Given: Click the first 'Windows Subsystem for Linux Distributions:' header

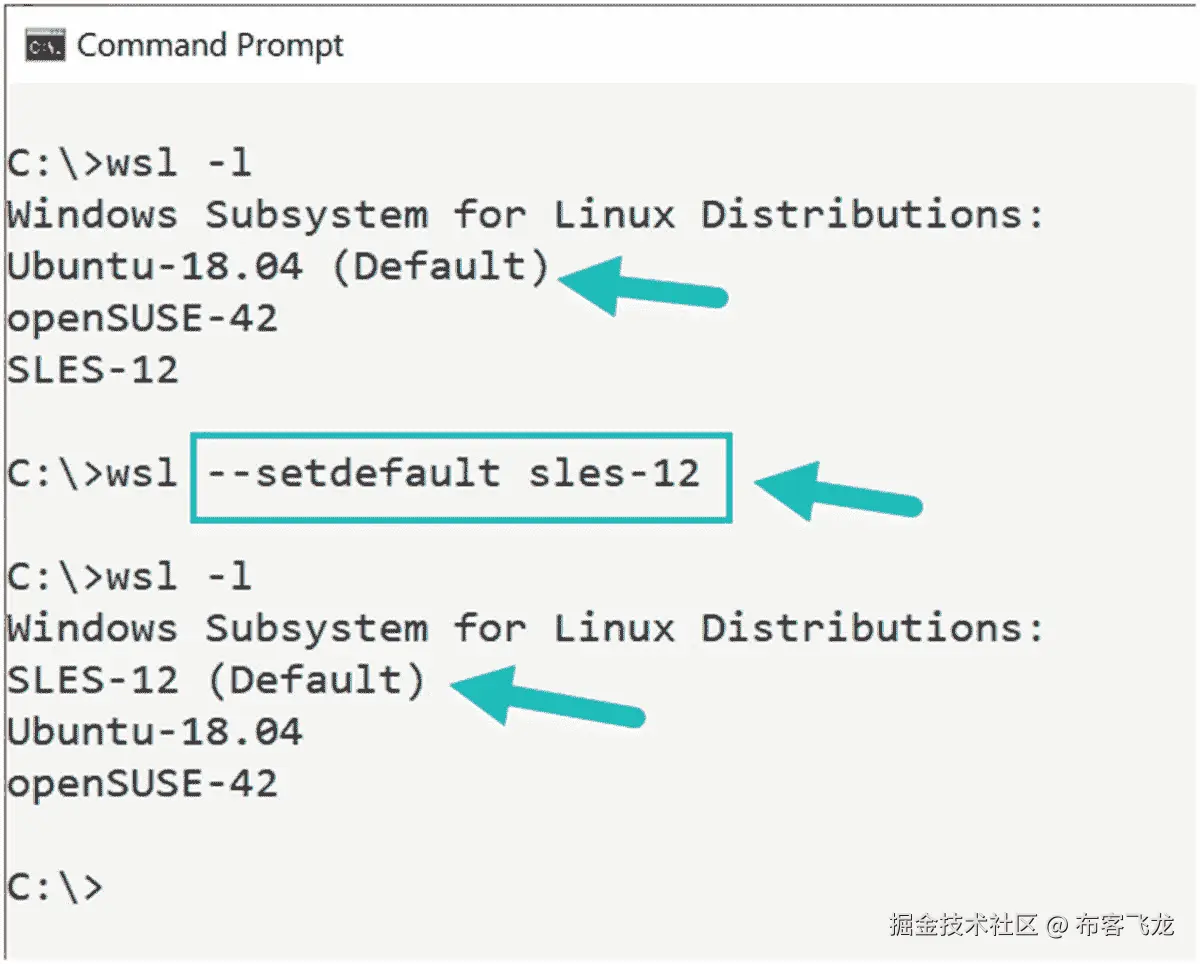Looking at the screenshot, I should click(526, 215).
